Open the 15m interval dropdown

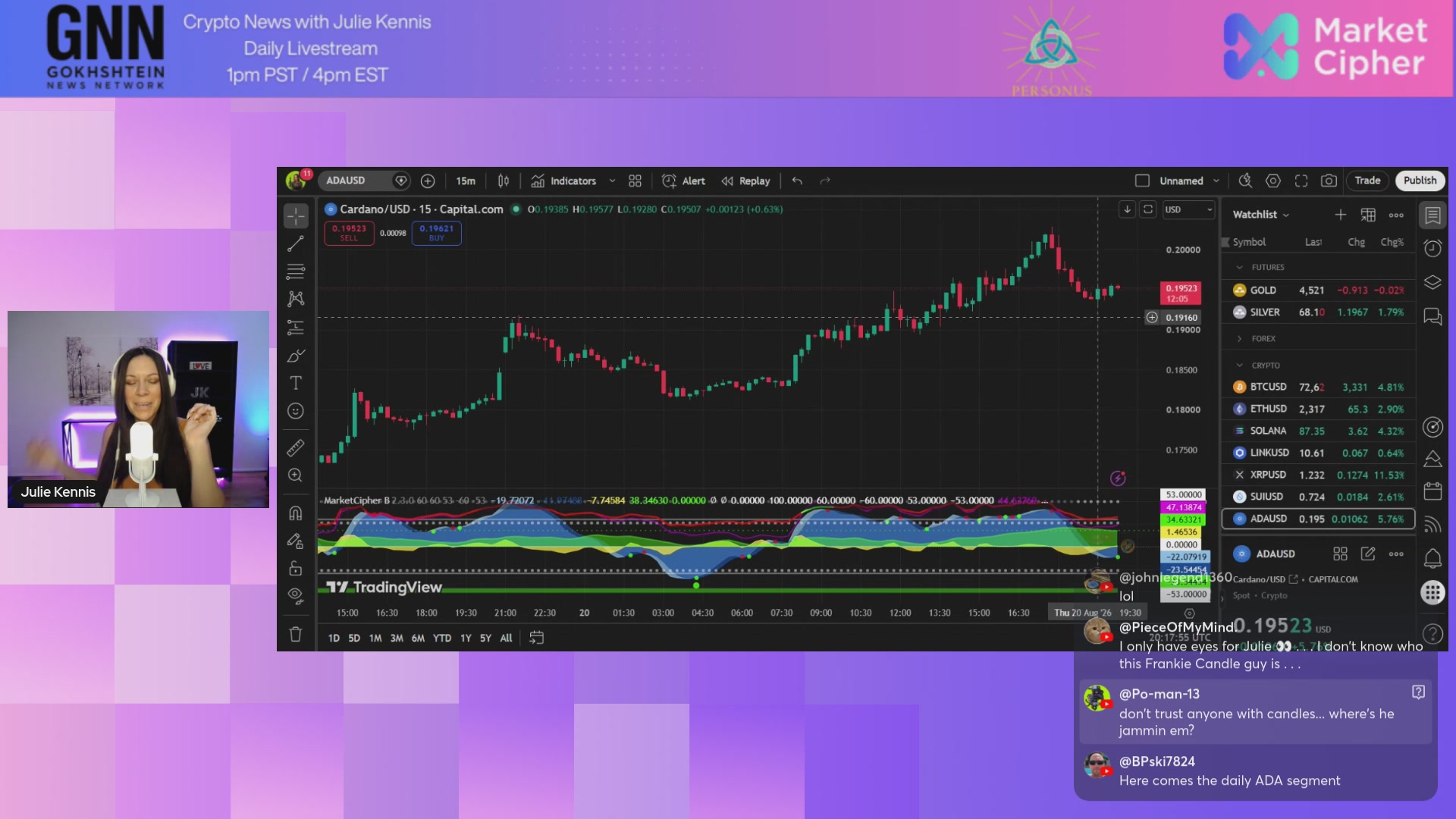pyautogui.click(x=466, y=180)
